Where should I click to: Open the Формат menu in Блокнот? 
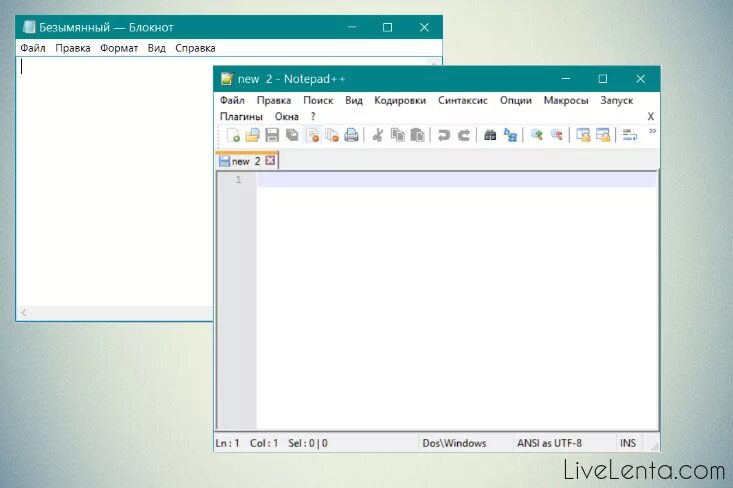pyautogui.click(x=119, y=48)
